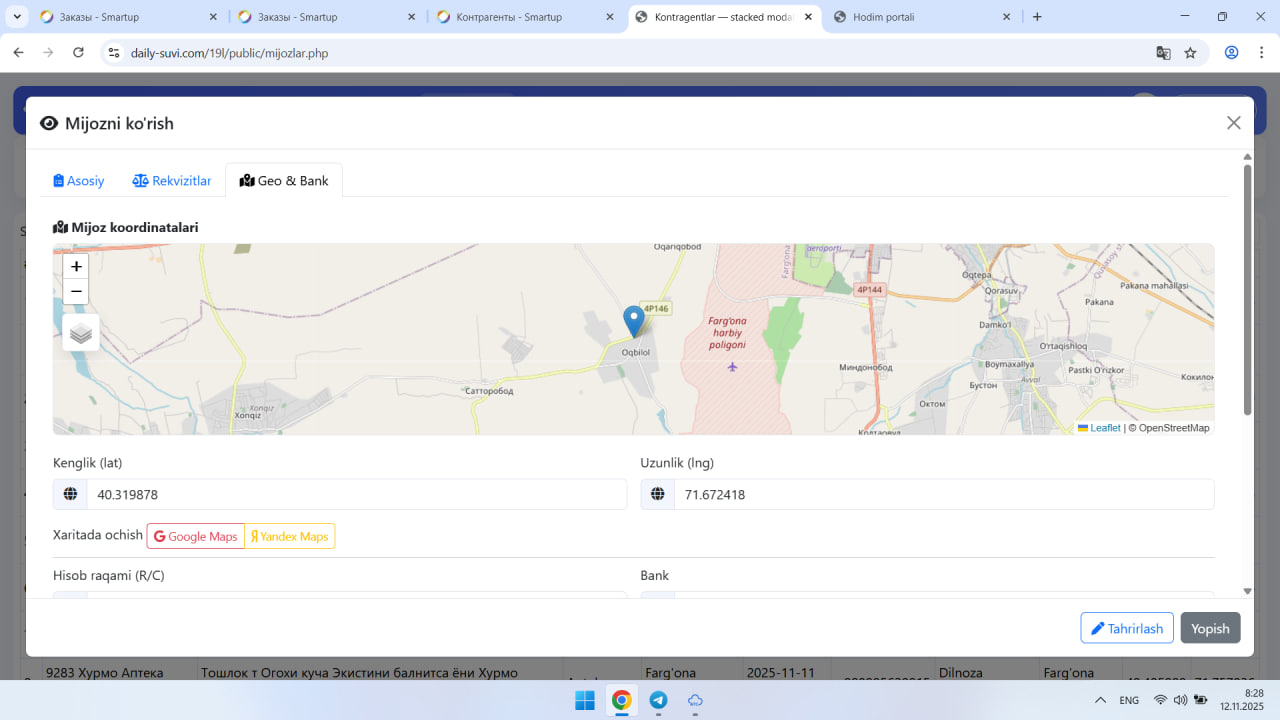This screenshot has height=720, width=1280.
Task: Click the 9283 Хурмо Аптека row text
Action: pos(105,673)
